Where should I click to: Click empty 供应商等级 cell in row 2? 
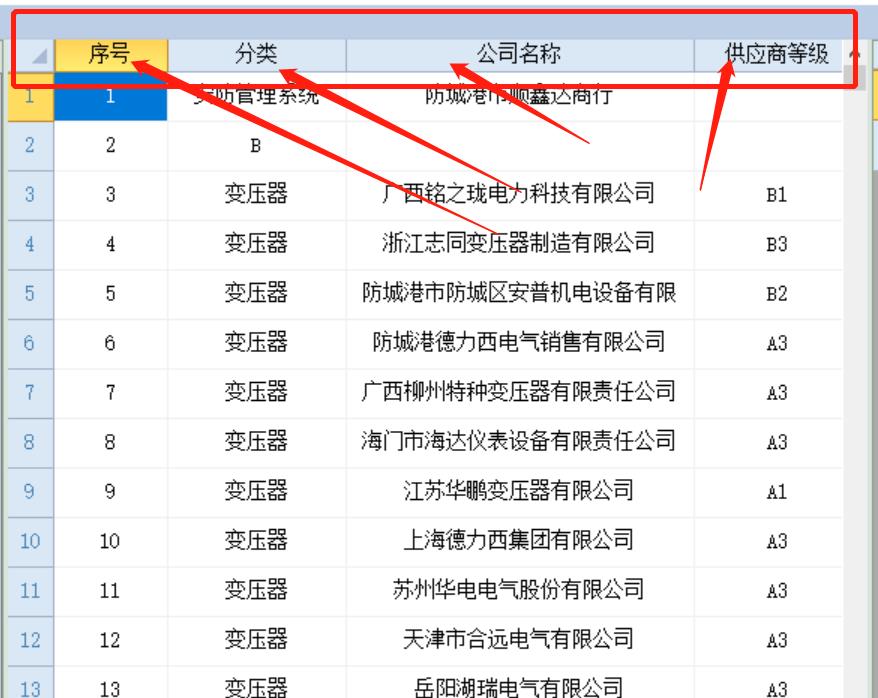(768, 146)
